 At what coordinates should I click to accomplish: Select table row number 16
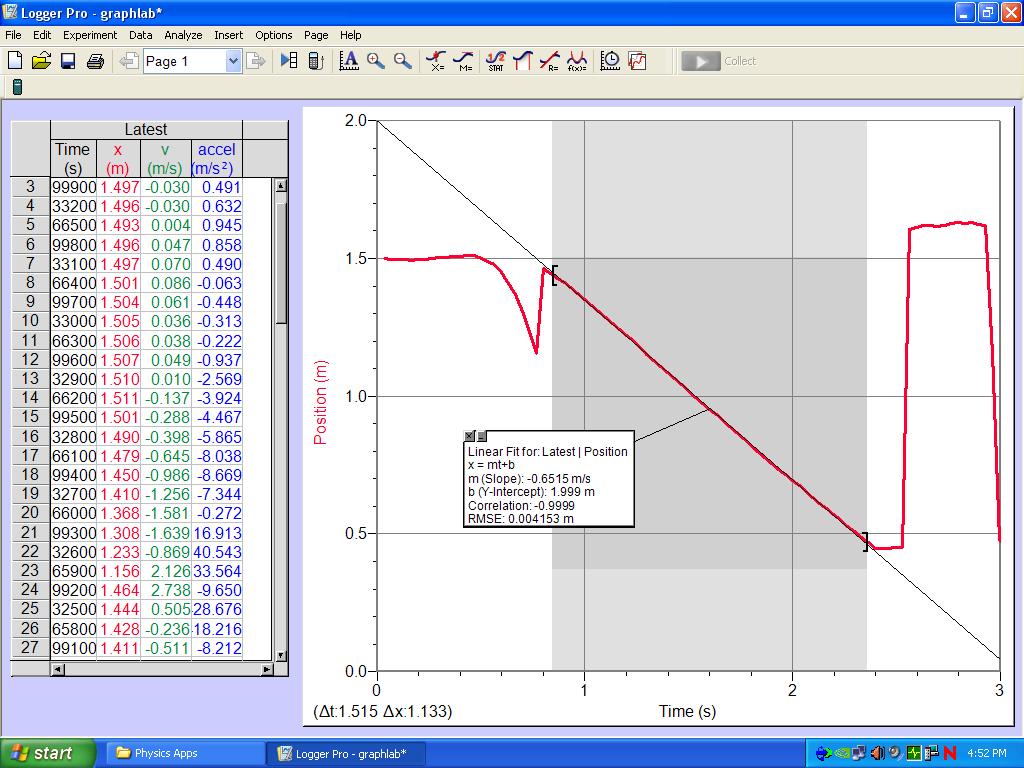(x=30, y=436)
